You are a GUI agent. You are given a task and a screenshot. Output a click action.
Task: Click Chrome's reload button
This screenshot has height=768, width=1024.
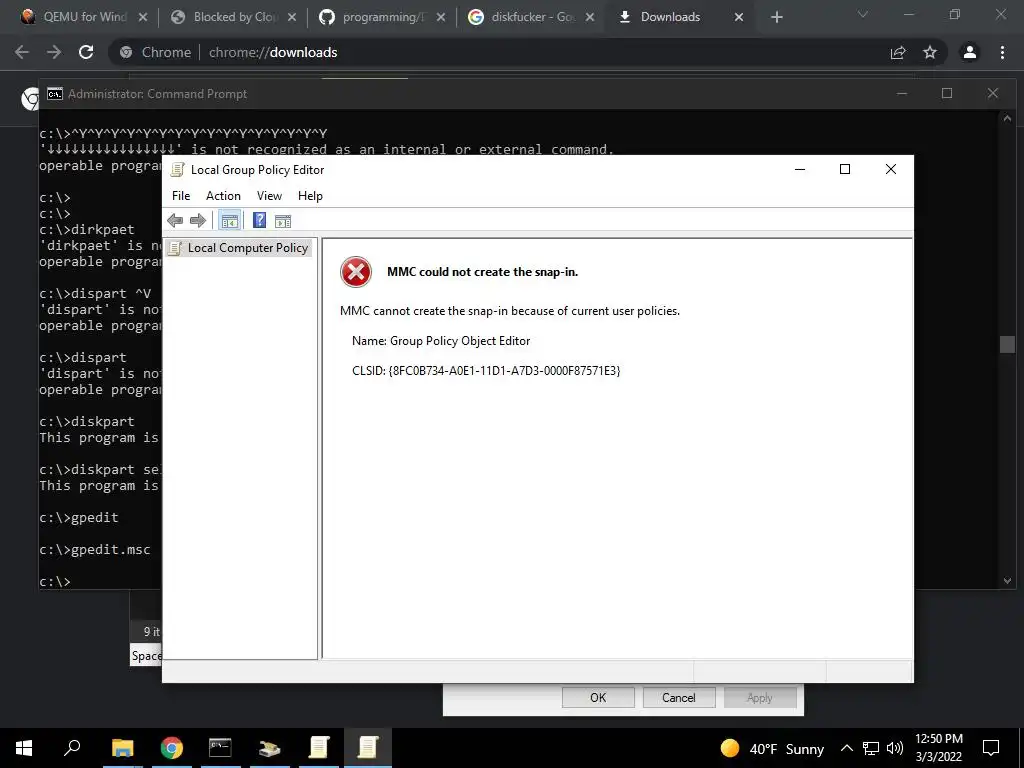point(86,52)
